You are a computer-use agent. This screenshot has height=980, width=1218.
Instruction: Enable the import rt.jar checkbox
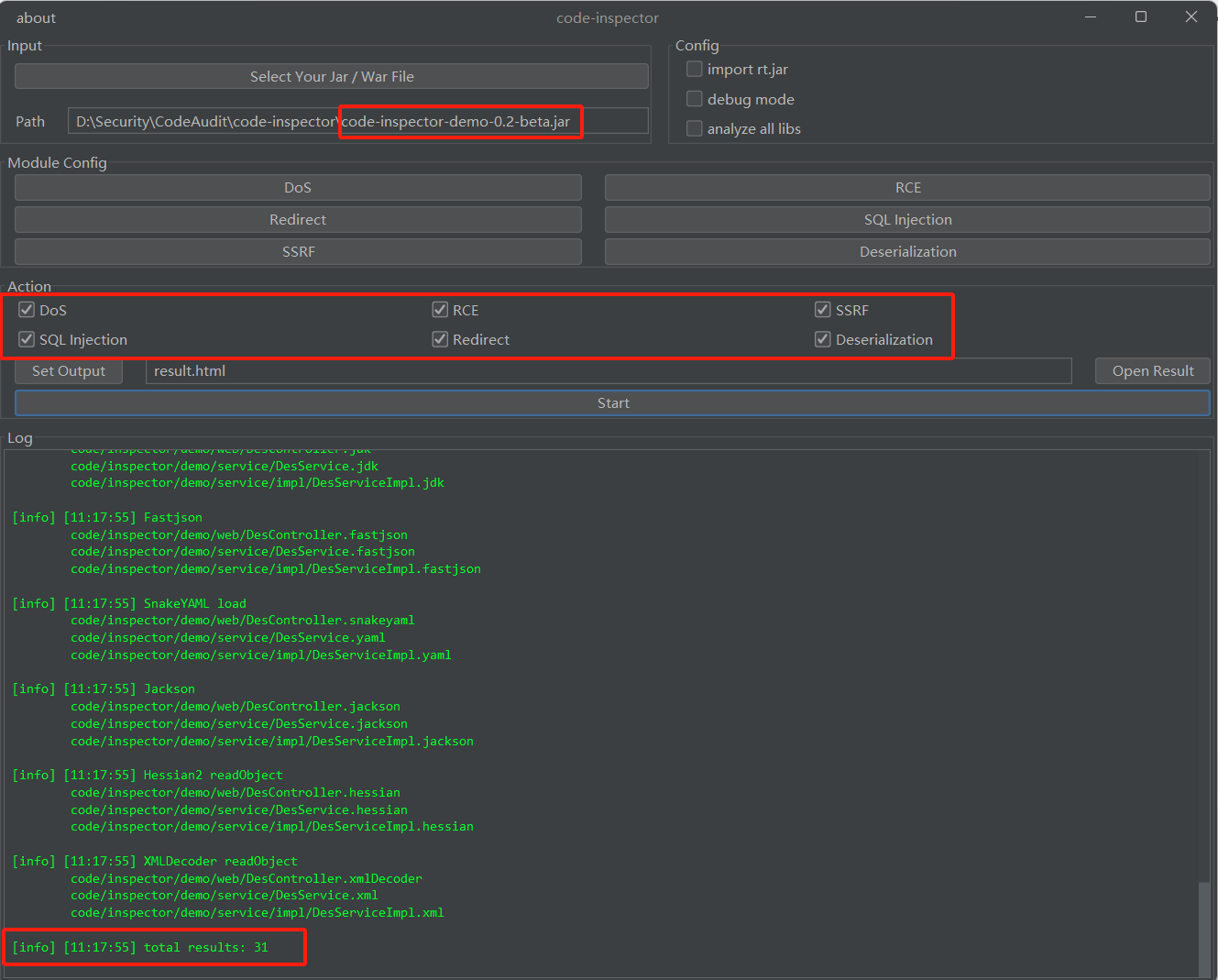[695, 69]
